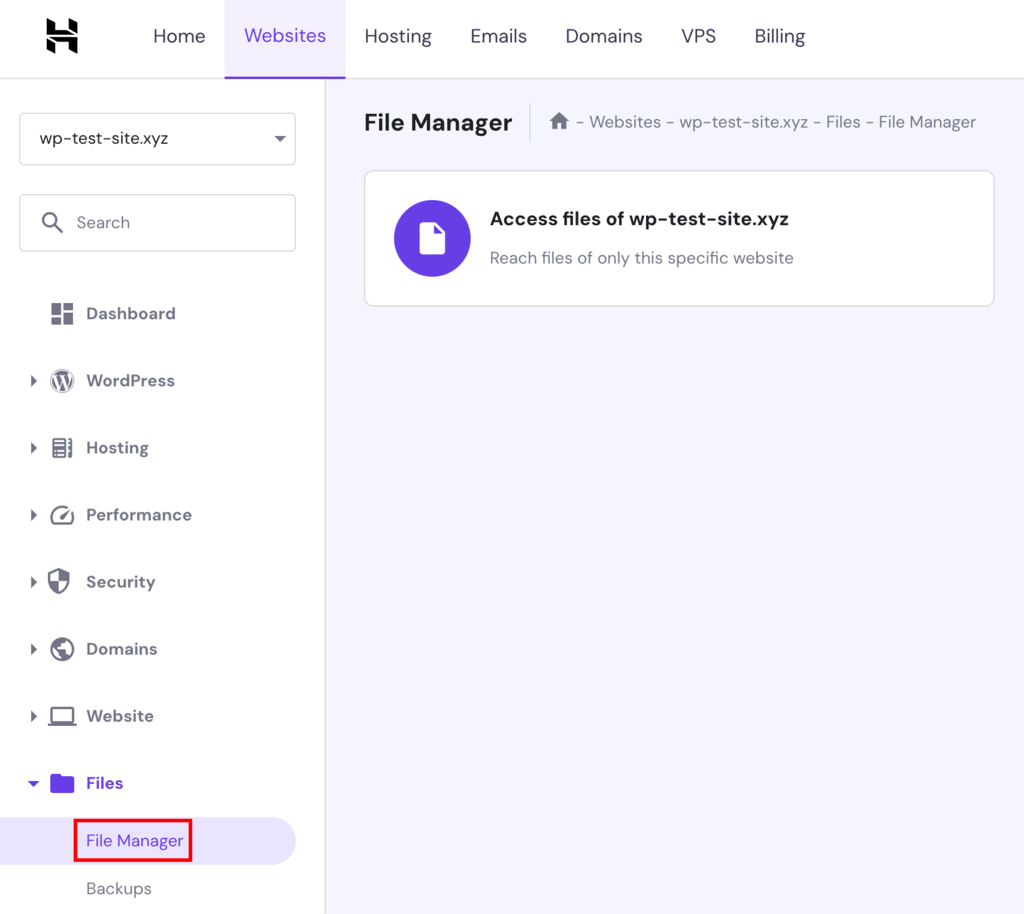Open Backups under Files

pyautogui.click(x=119, y=889)
